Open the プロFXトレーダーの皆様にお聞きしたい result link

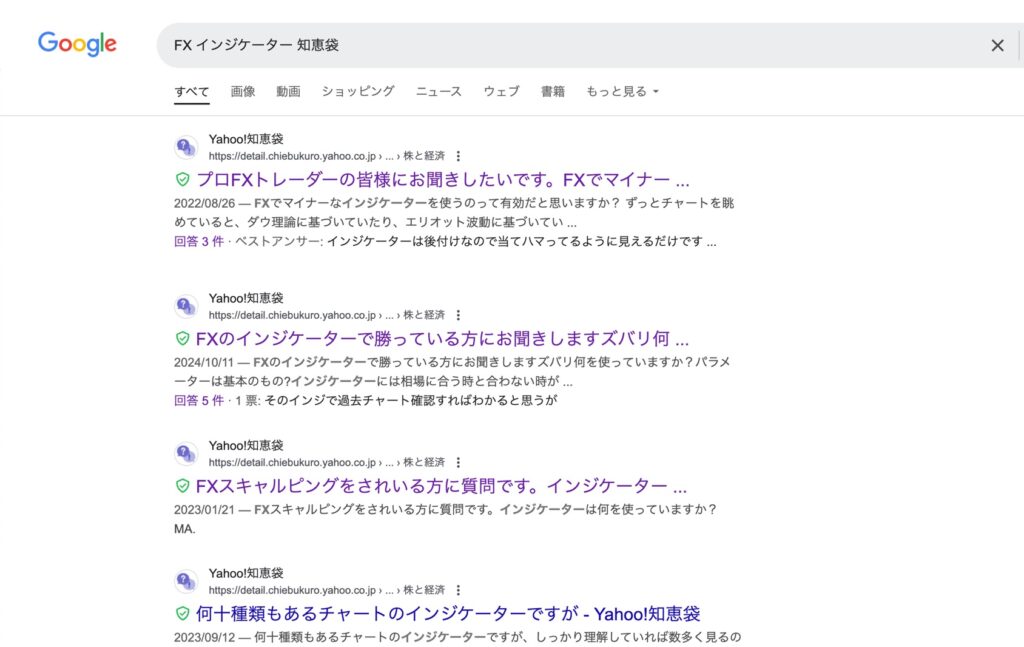pos(442,180)
